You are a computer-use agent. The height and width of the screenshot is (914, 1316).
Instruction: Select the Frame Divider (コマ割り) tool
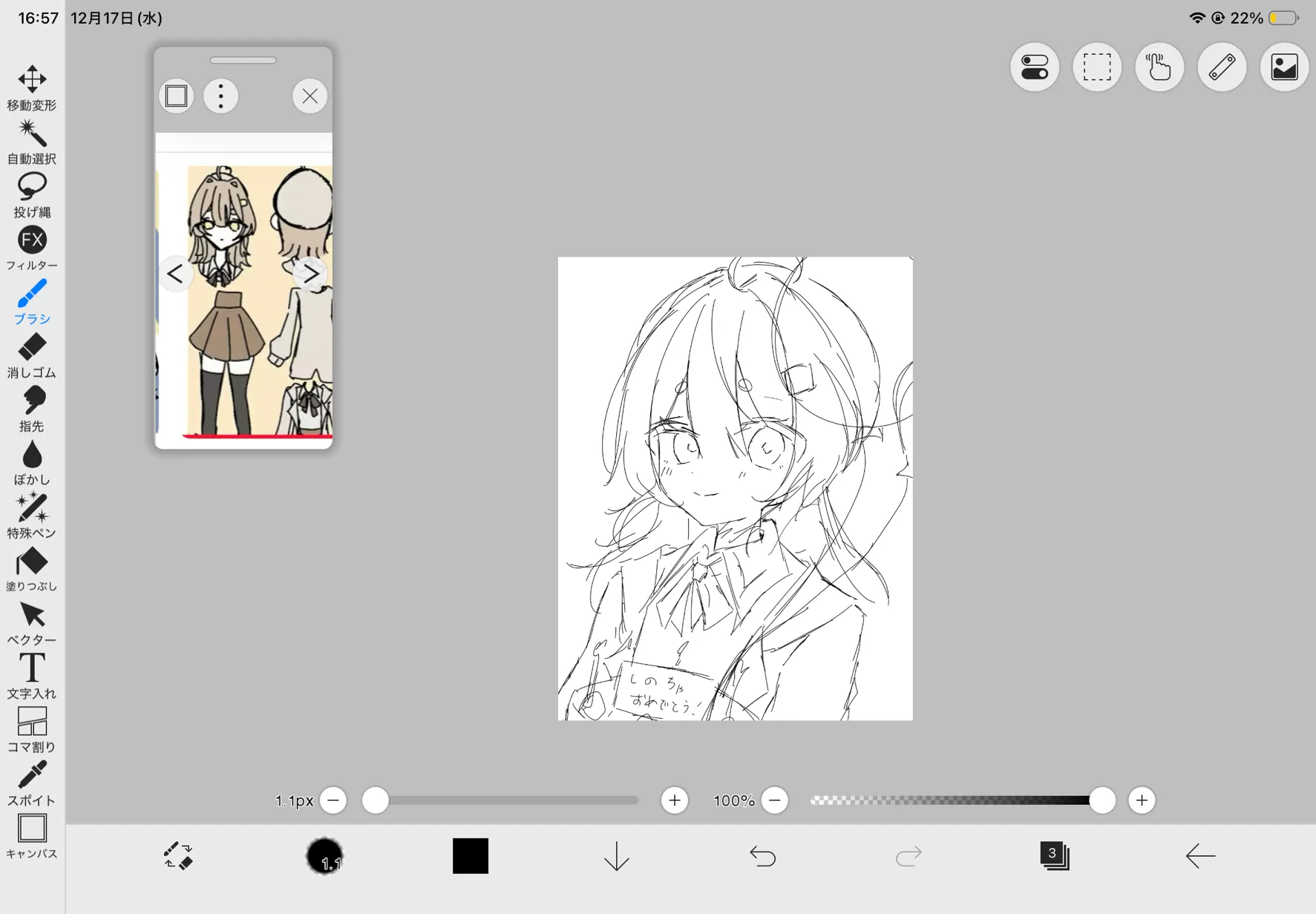(x=32, y=730)
